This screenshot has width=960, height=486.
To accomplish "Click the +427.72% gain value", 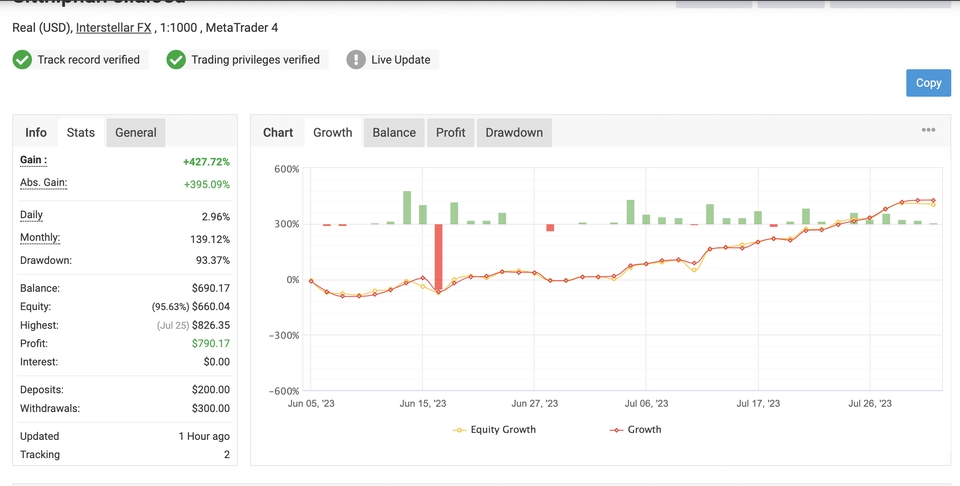I will click(x=206, y=162).
